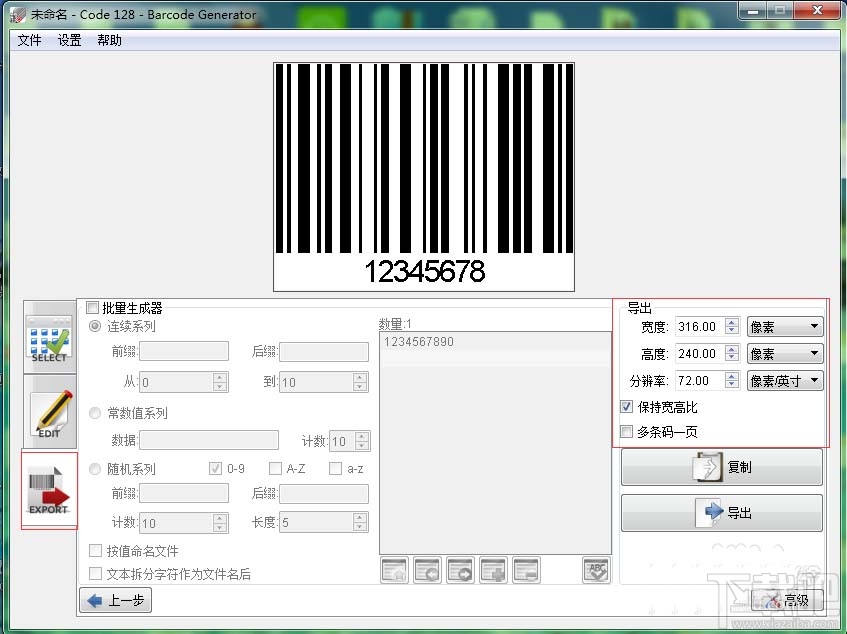Open the 高度 unit dropdown

[x=785, y=352]
